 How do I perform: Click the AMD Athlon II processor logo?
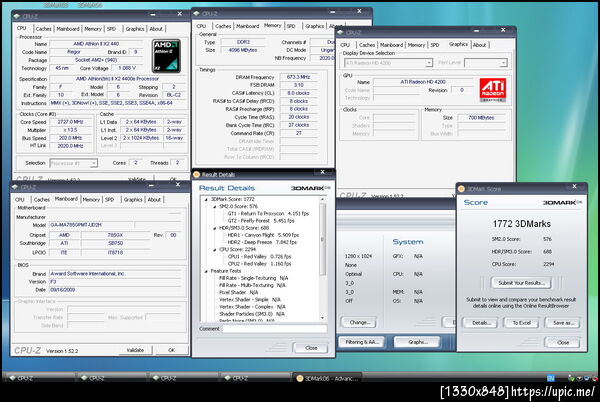(166, 56)
